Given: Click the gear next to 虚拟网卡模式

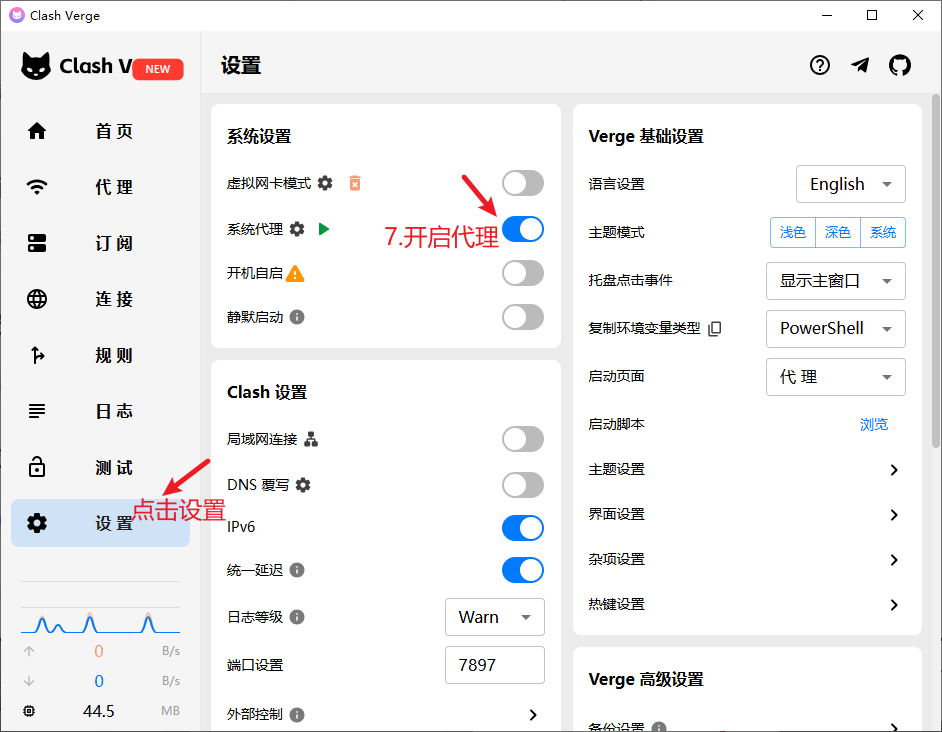Looking at the screenshot, I should coord(325,183).
